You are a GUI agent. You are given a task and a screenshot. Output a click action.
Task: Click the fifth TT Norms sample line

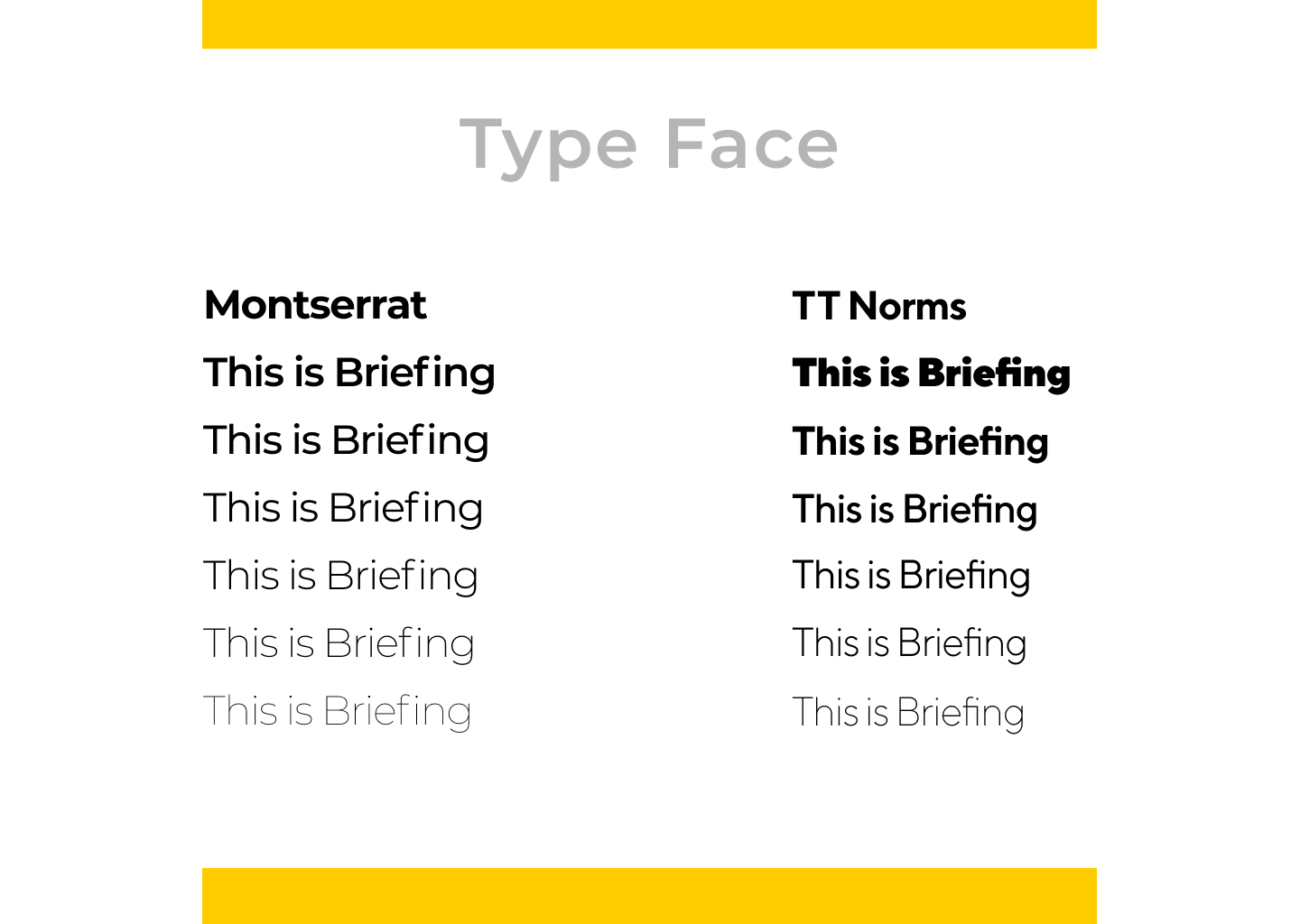pyautogui.click(x=910, y=643)
